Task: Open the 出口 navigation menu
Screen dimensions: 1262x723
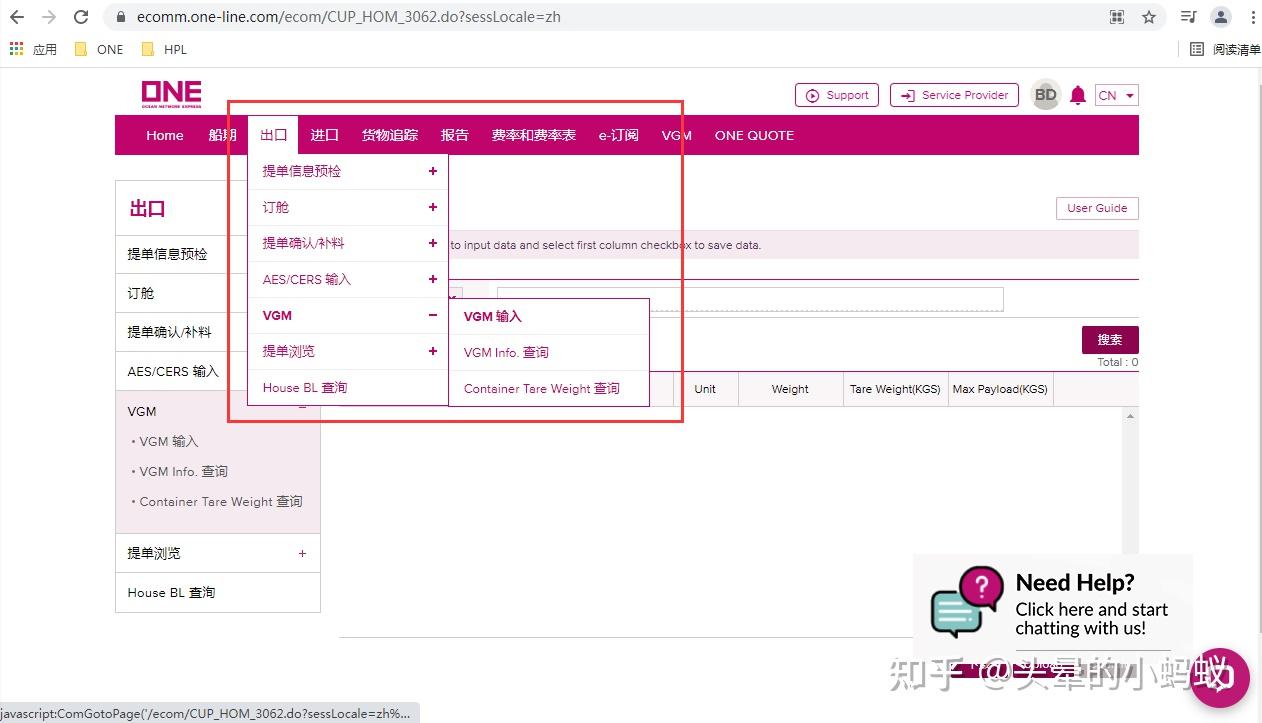Action: click(273, 135)
